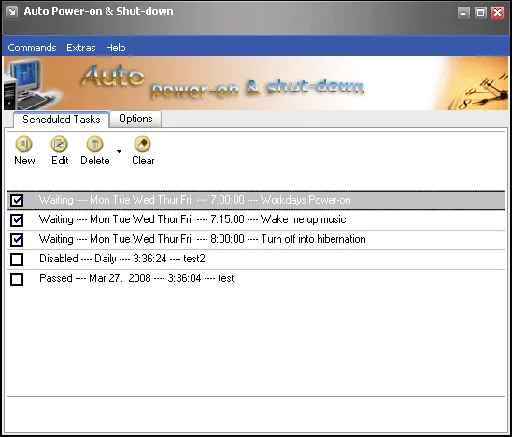Close the Auto Power-on & Shut-down window
This screenshot has height=437, width=512.
[x=498, y=13]
